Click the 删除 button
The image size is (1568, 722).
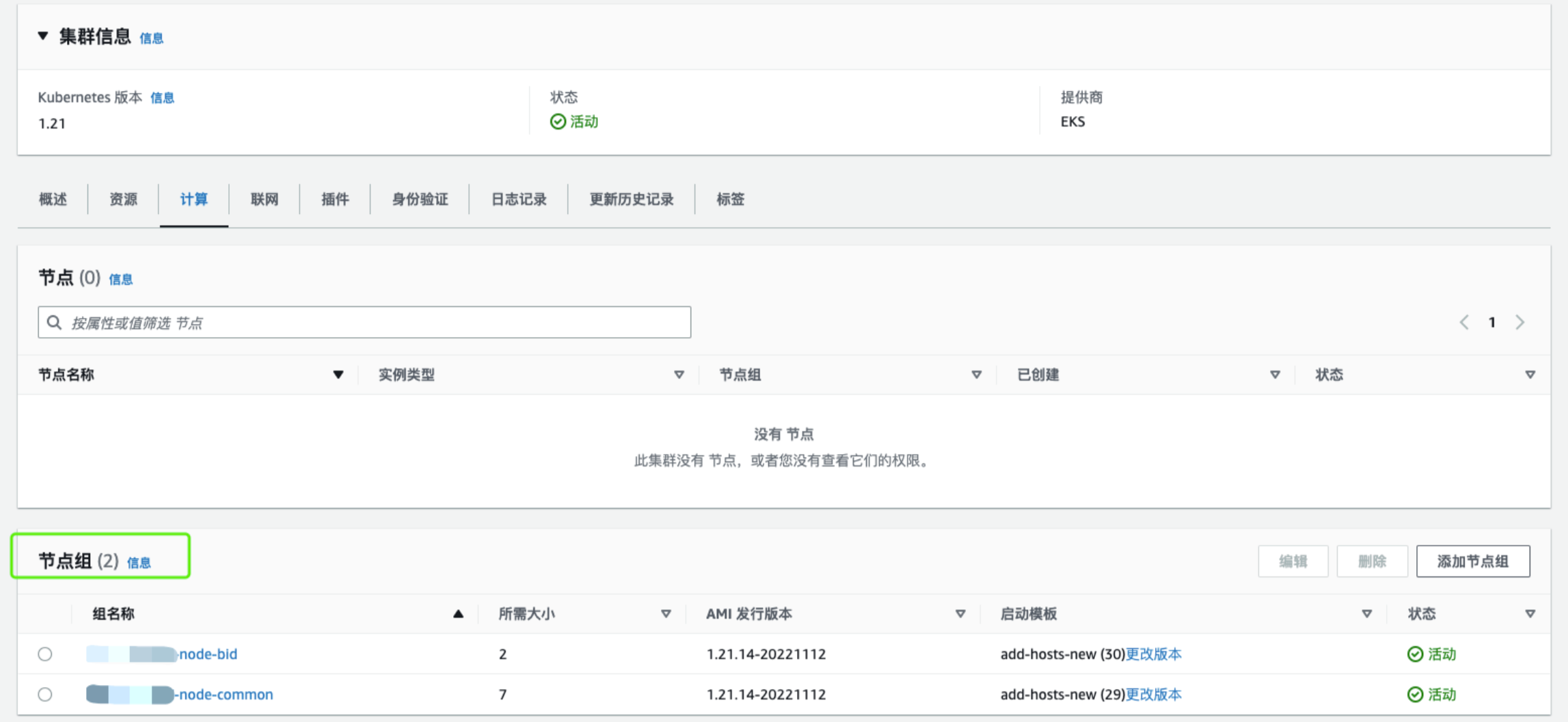coord(1372,561)
